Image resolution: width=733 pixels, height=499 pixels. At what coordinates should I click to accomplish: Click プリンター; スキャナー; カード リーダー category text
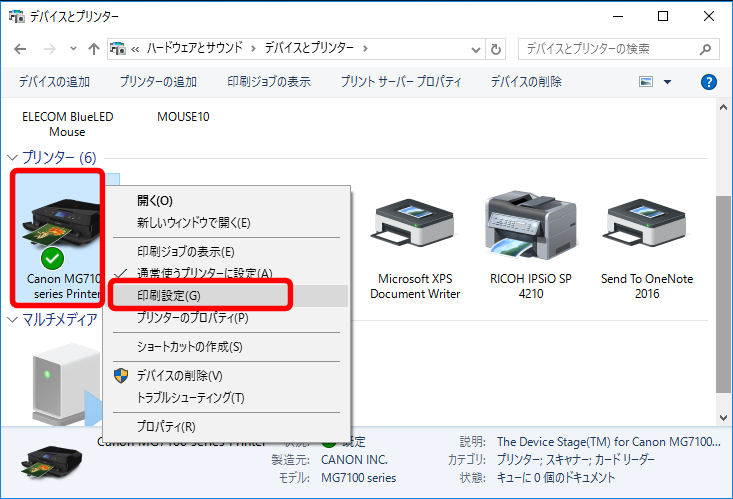click(575, 460)
